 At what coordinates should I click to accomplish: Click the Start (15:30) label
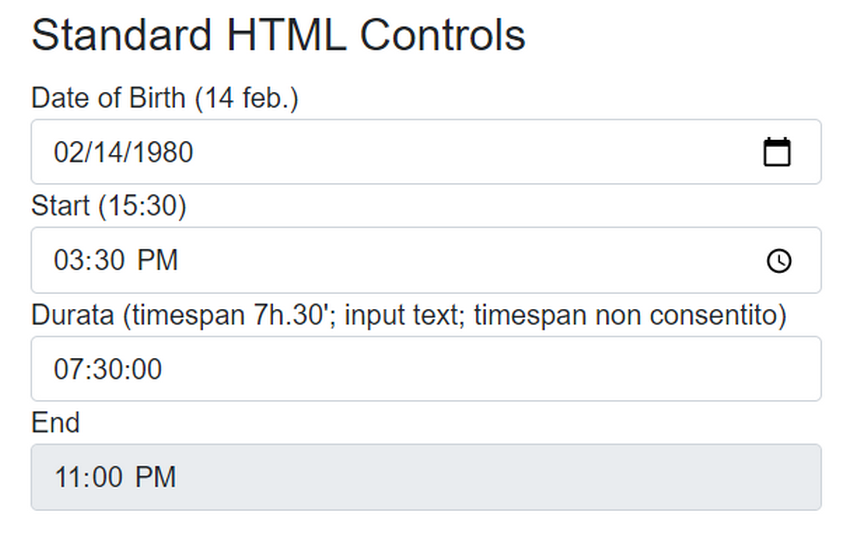pos(109,206)
